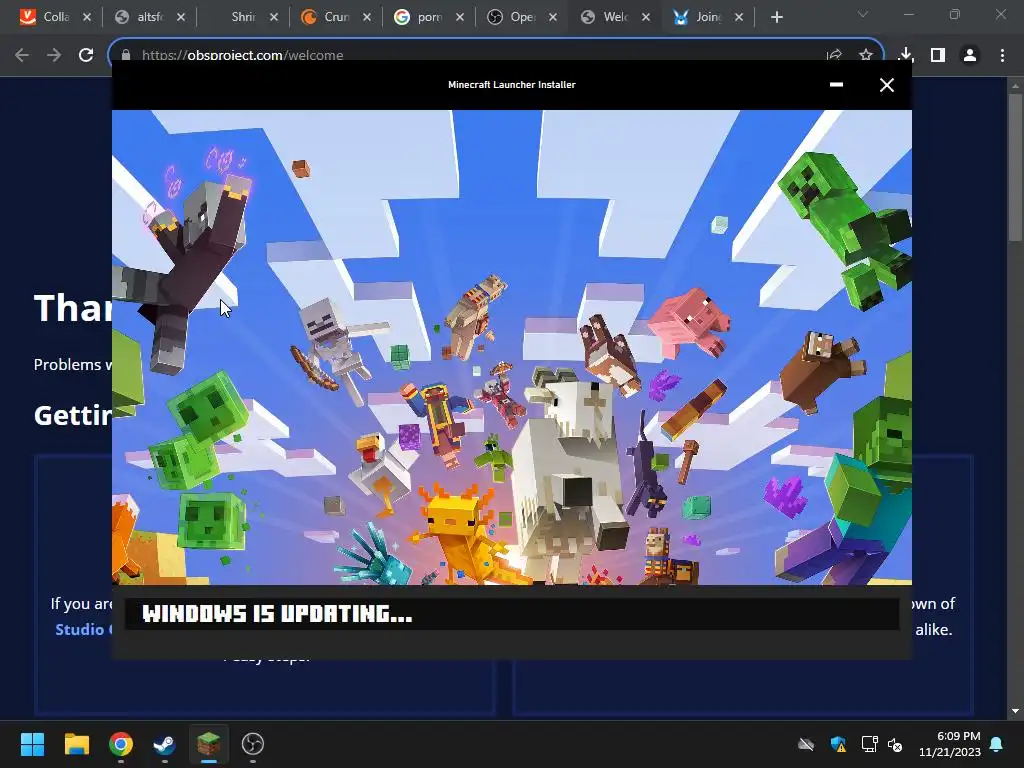Close the Join tab

(739, 18)
